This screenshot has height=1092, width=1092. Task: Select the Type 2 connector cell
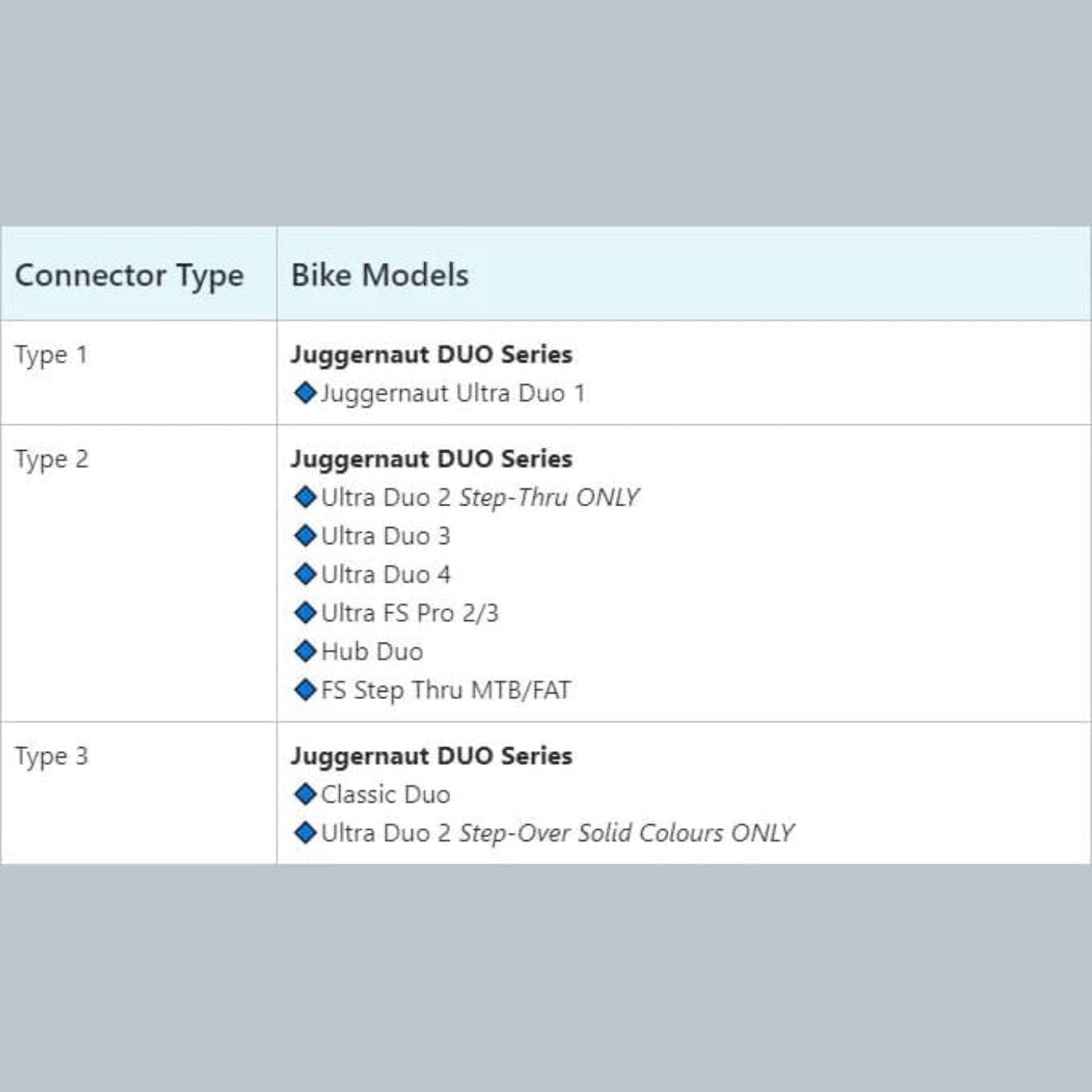point(51,459)
